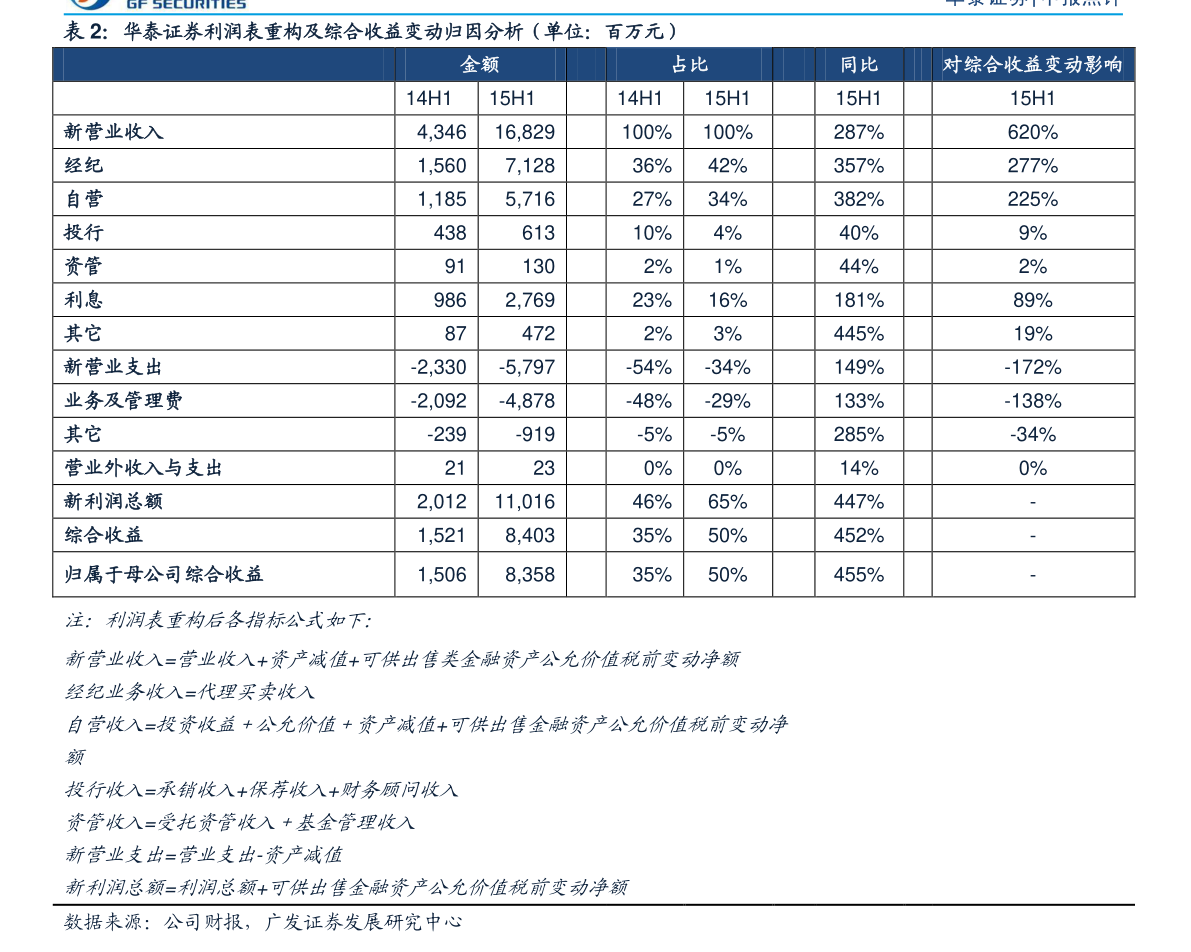Click the 11,016 profit total value
This screenshot has height=952, width=1191.
pos(524,502)
